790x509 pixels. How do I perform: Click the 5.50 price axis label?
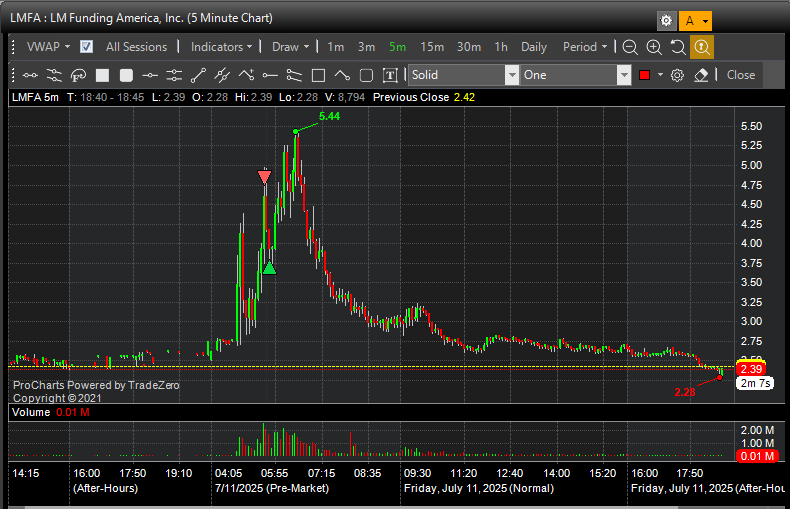click(x=751, y=126)
